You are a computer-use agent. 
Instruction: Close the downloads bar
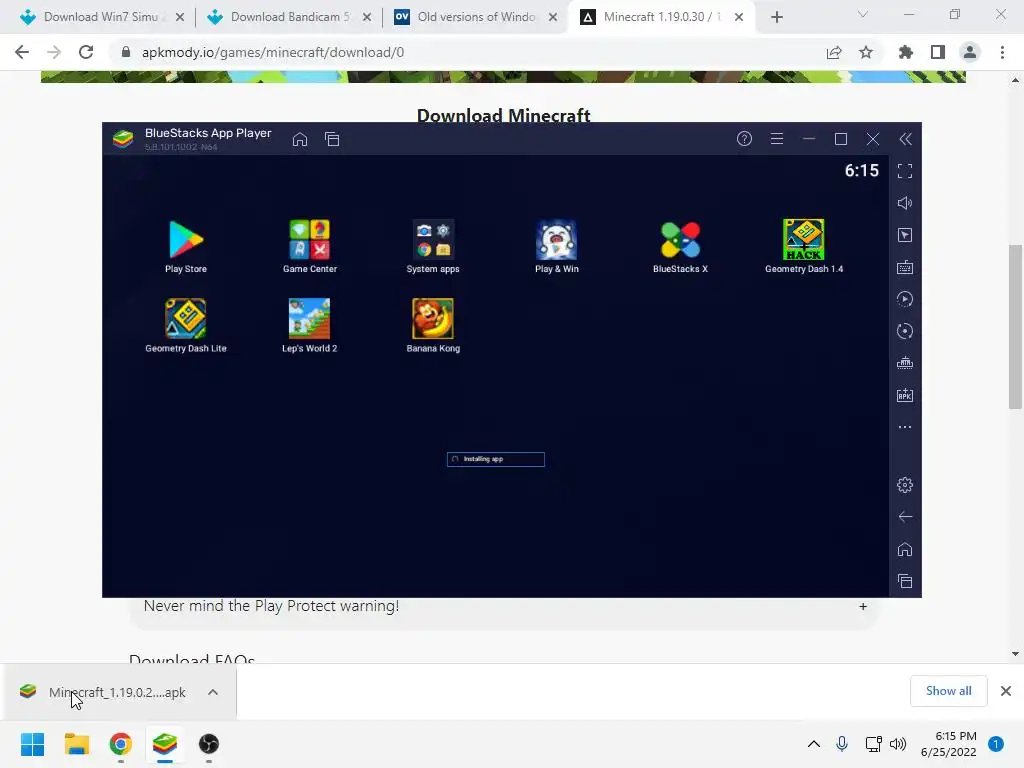point(1006,691)
